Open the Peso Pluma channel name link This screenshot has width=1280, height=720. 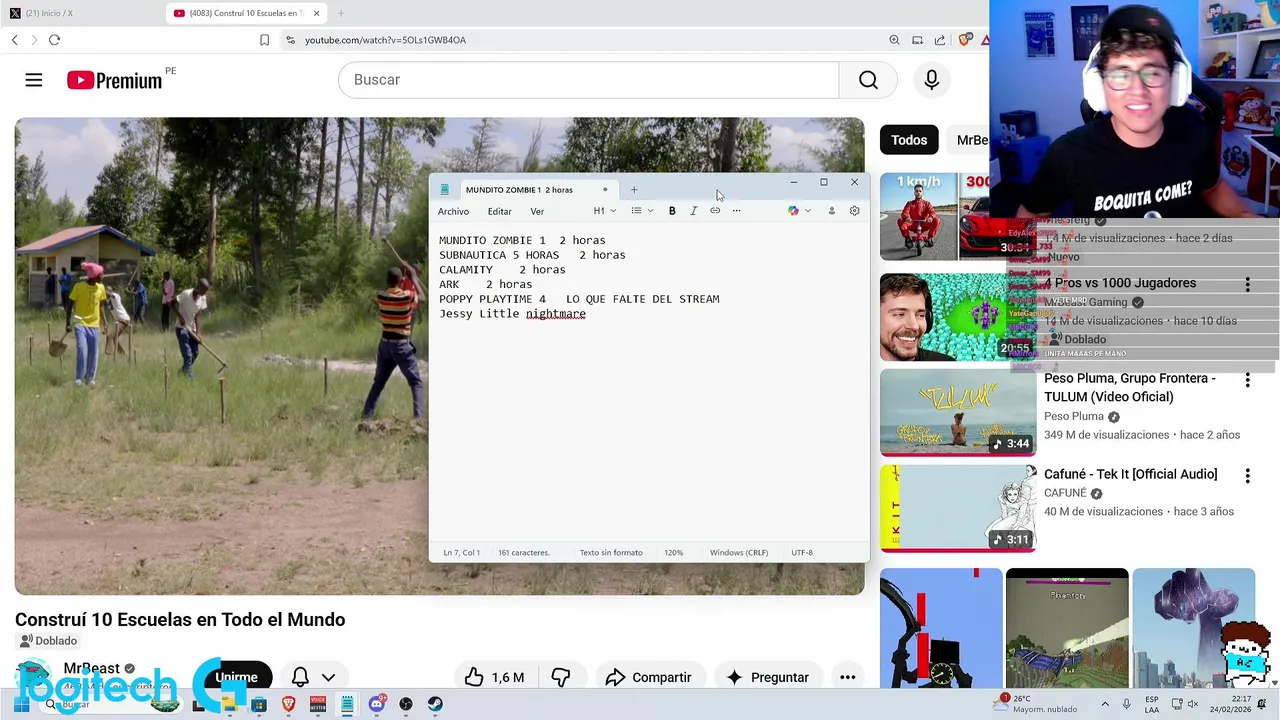(1074, 416)
